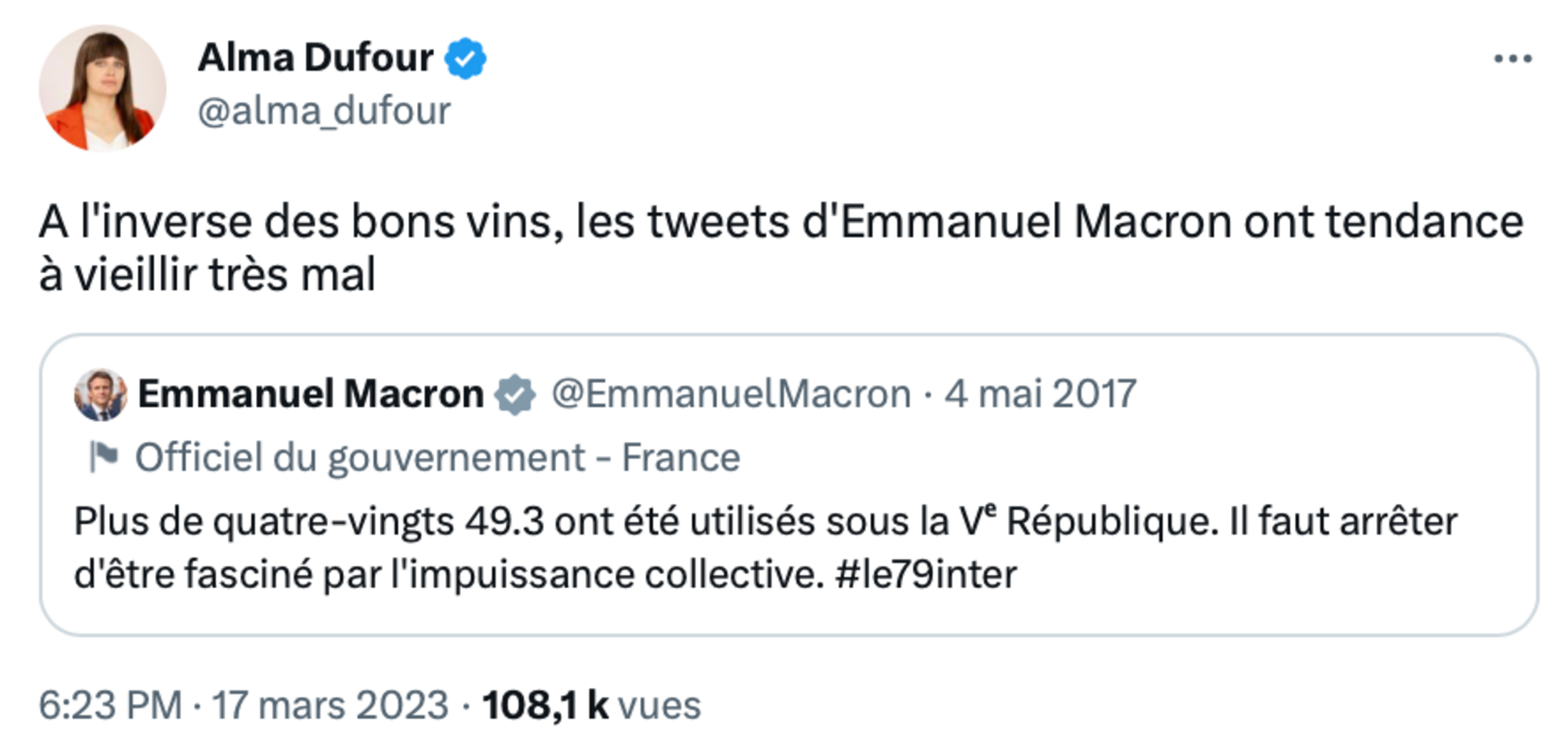Click the government flag icon
This screenshot has width=1568, height=747.
pos(103,456)
